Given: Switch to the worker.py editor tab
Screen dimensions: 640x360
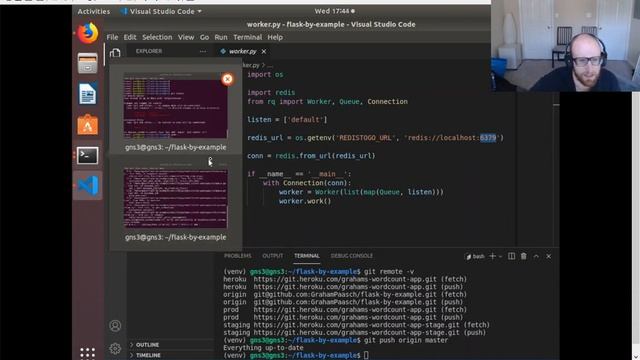Looking at the screenshot, I should [242, 51].
